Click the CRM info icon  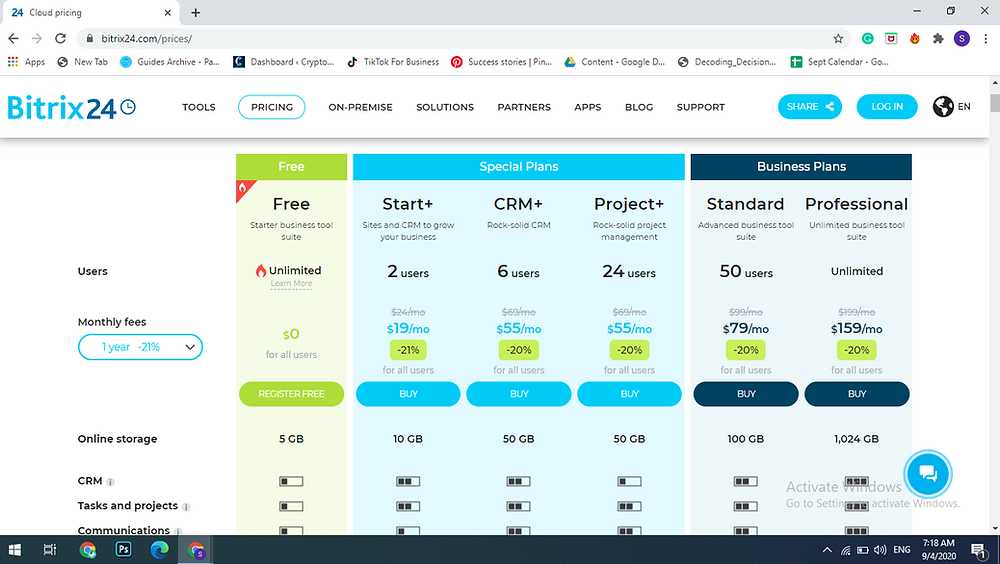[x=110, y=482]
